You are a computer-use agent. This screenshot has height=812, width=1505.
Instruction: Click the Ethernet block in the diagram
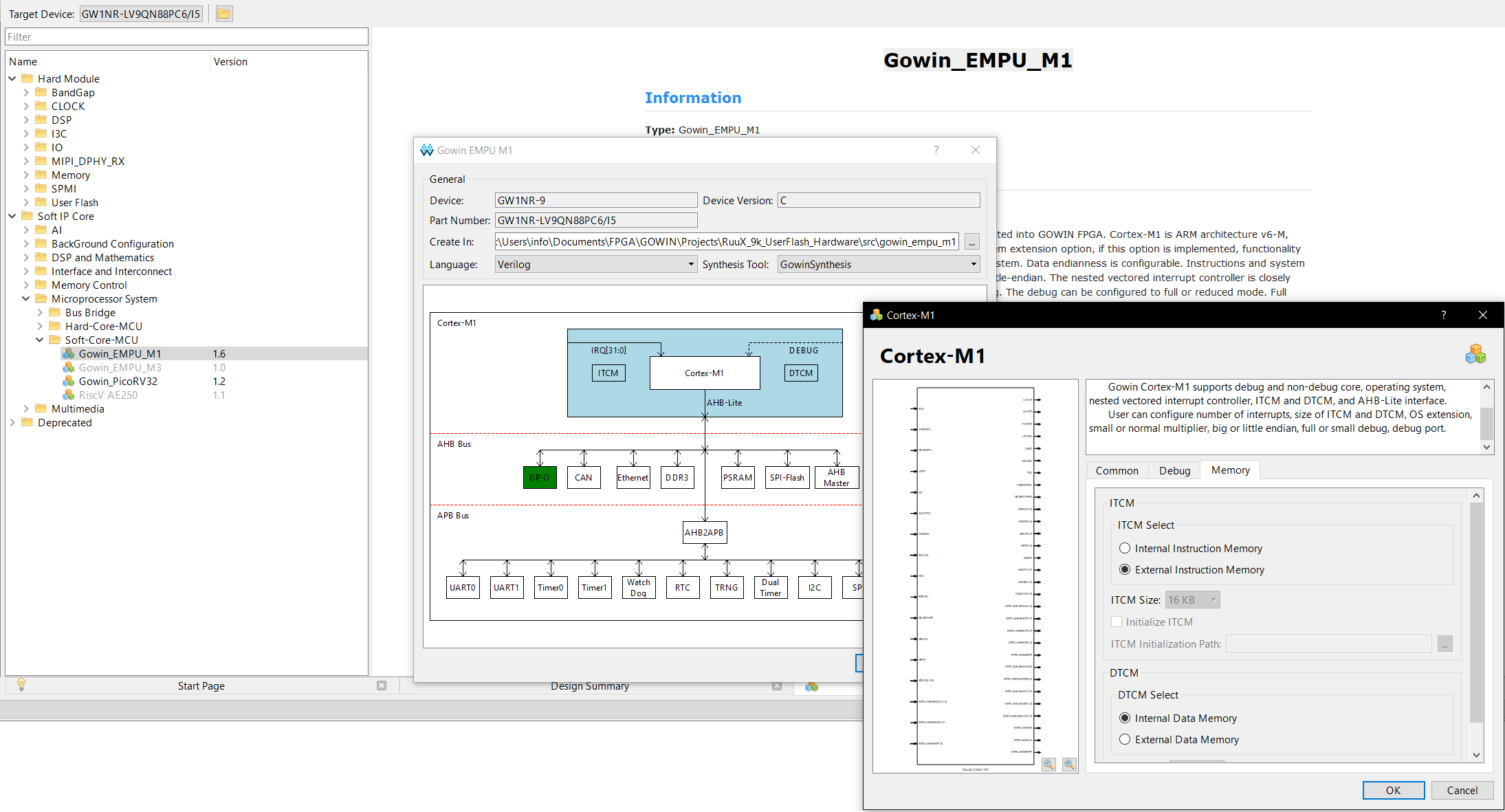click(x=633, y=477)
